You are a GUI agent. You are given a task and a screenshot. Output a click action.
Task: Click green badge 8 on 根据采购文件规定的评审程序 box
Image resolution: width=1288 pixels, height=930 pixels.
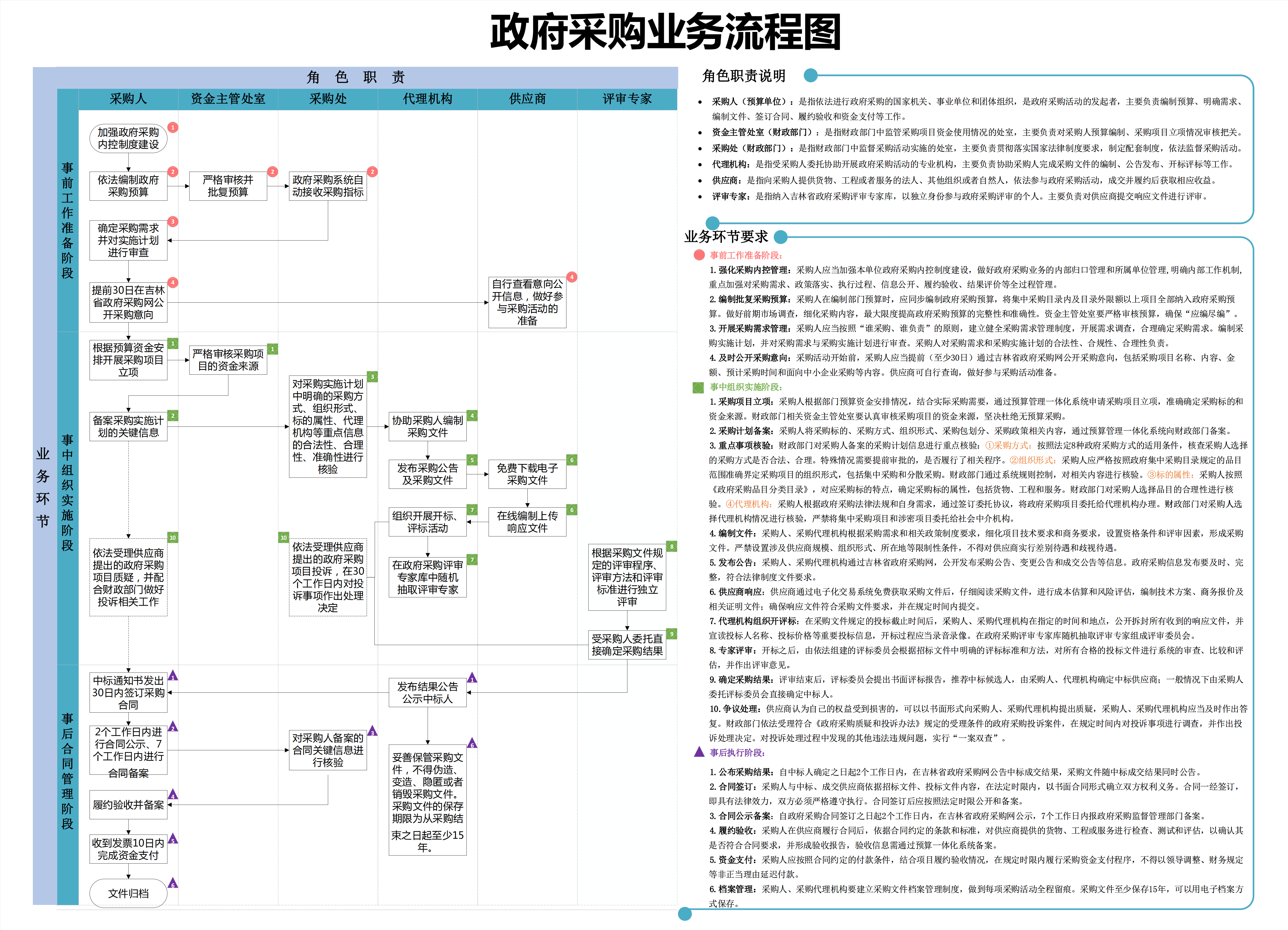point(672,546)
